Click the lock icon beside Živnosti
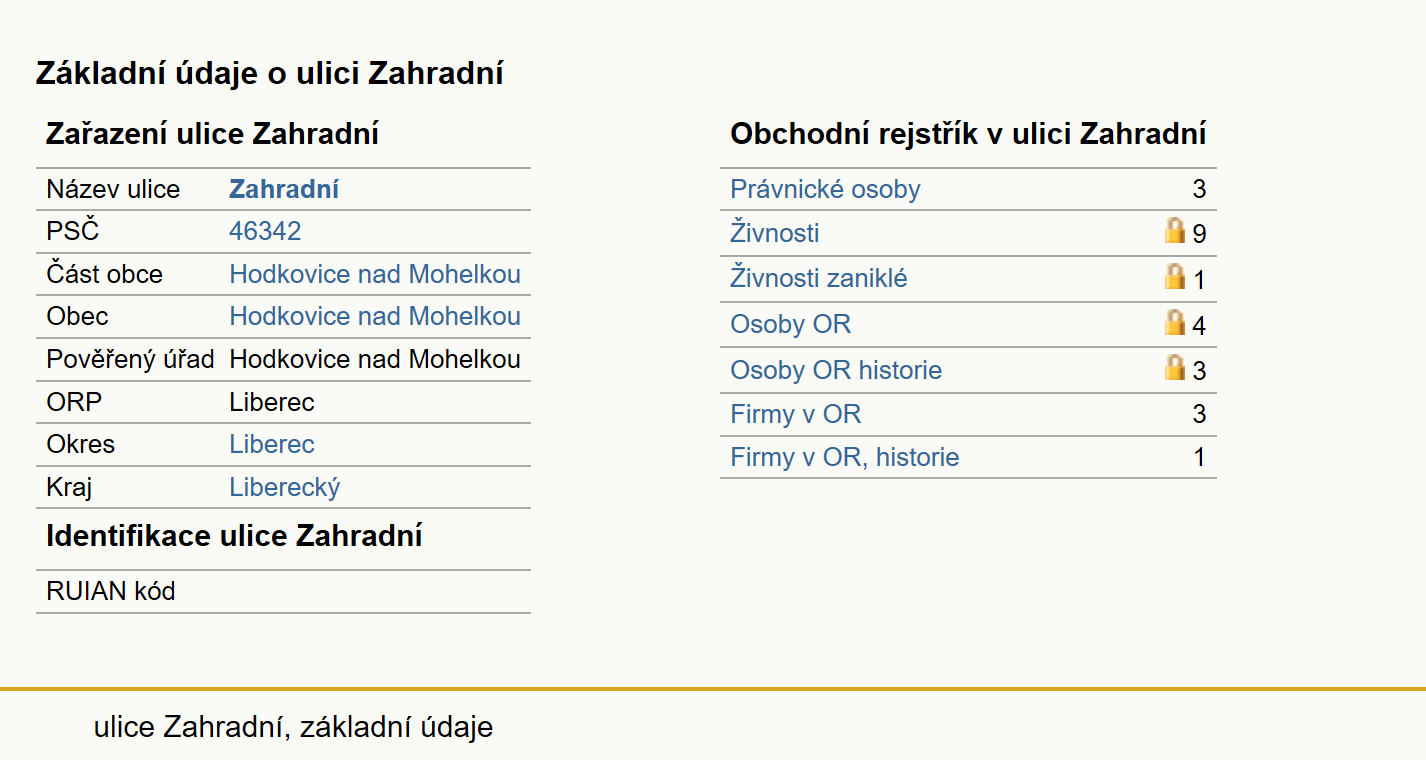 click(x=1175, y=231)
